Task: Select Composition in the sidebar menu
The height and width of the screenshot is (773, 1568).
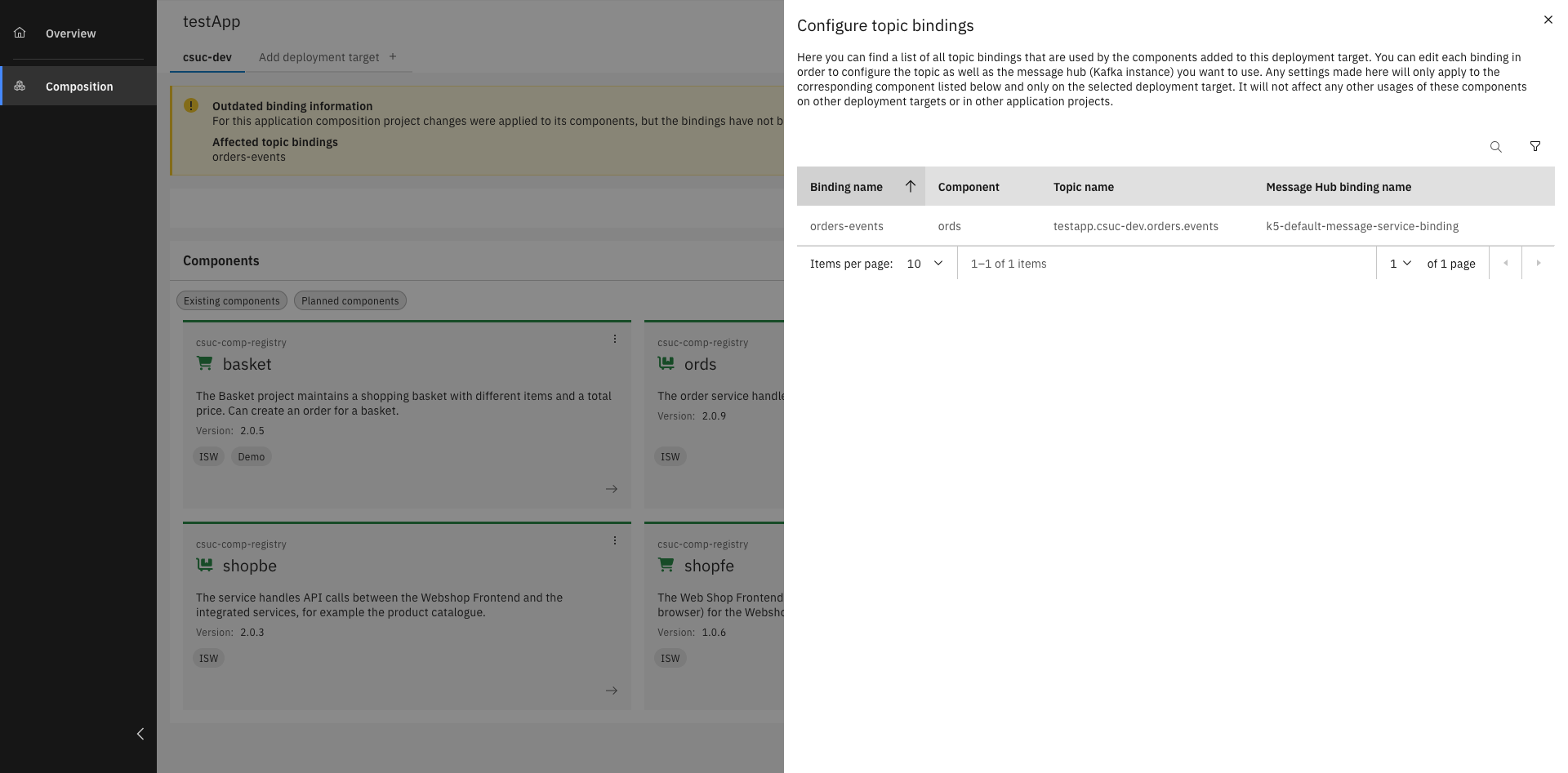Action: (78, 86)
